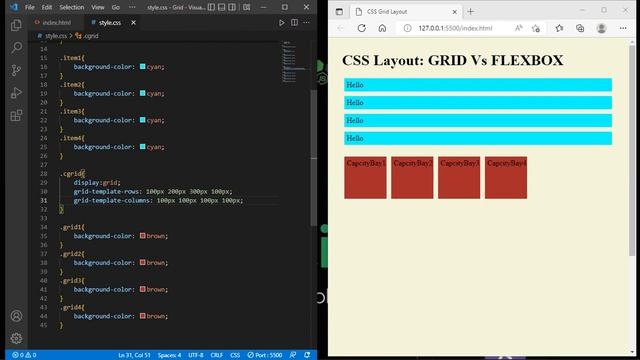640x360 pixels.
Task: Open the Manage gear menu in VS Code
Action: point(16,338)
